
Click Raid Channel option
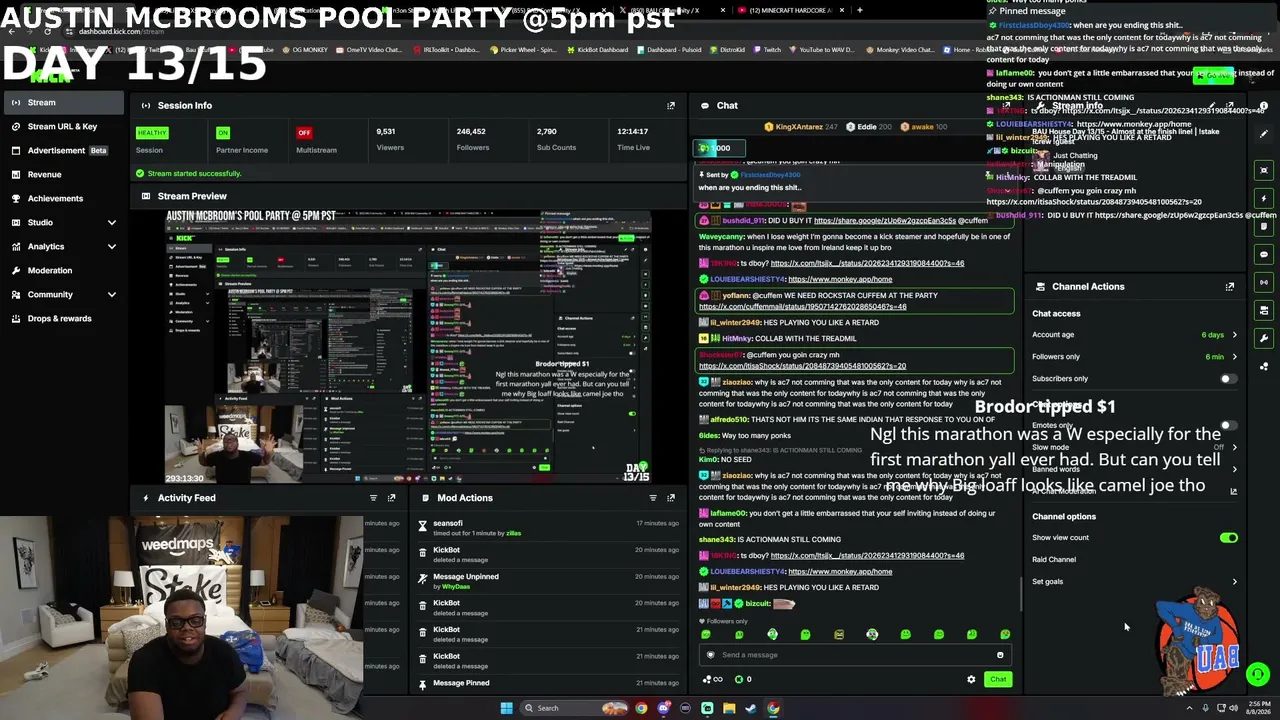pyautogui.click(x=1054, y=560)
